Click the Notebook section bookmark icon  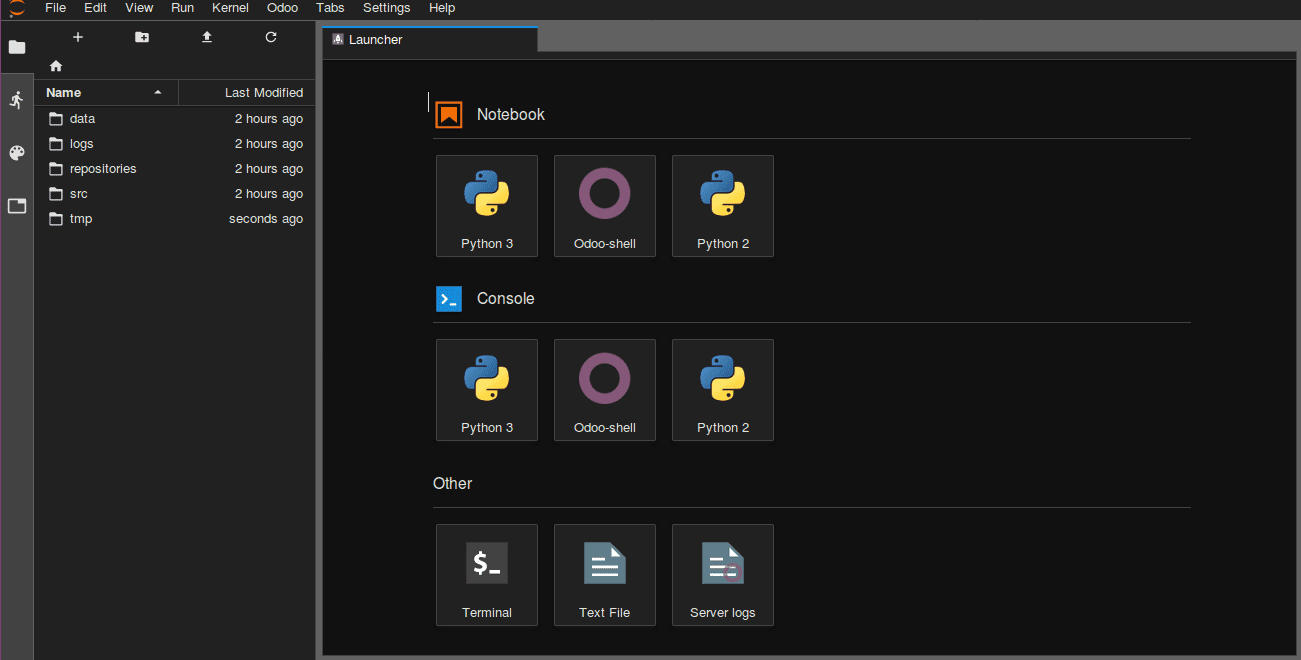[x=449, y=115]
